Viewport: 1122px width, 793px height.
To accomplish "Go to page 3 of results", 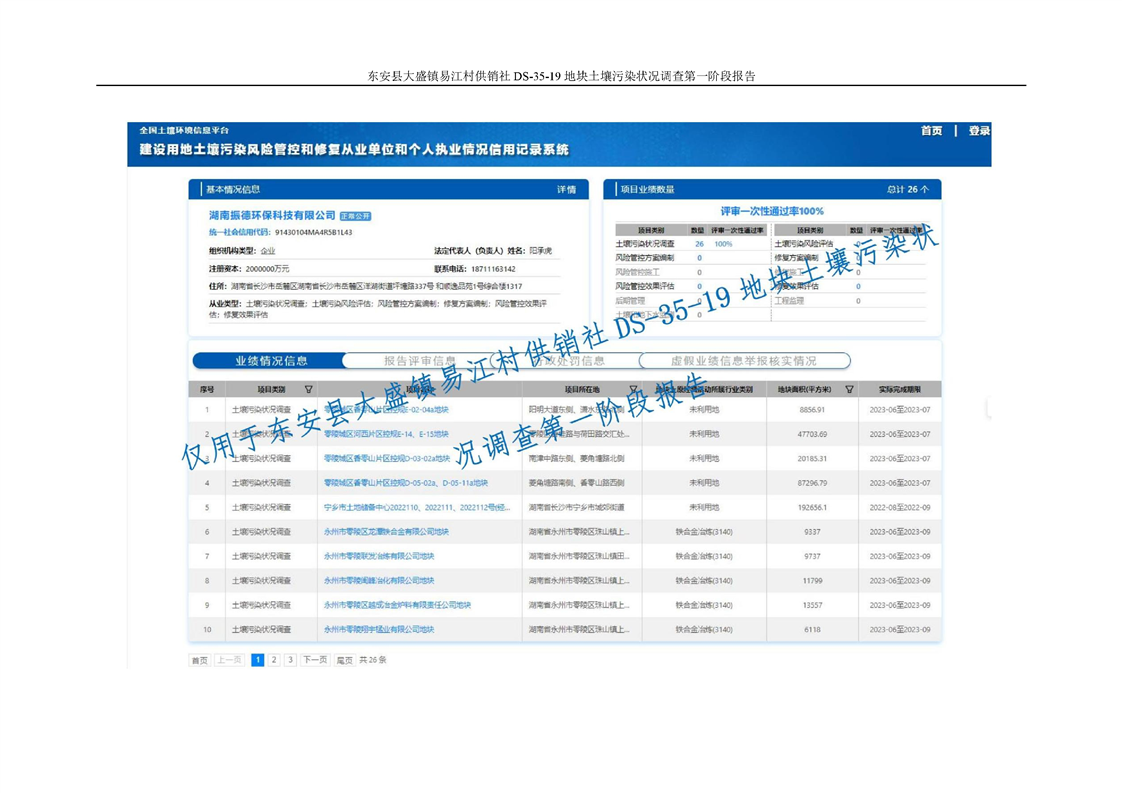I will click(290, 660).
